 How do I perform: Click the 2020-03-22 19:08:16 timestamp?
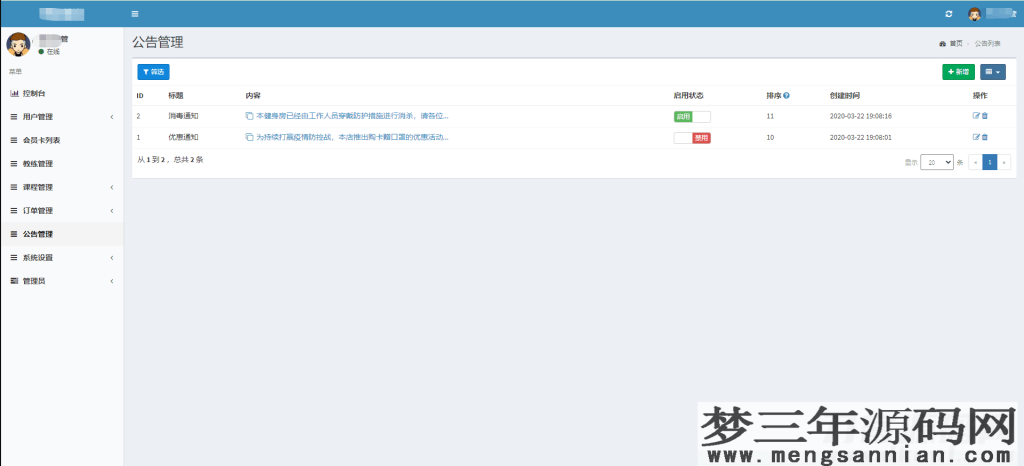(x=861, y=116)
